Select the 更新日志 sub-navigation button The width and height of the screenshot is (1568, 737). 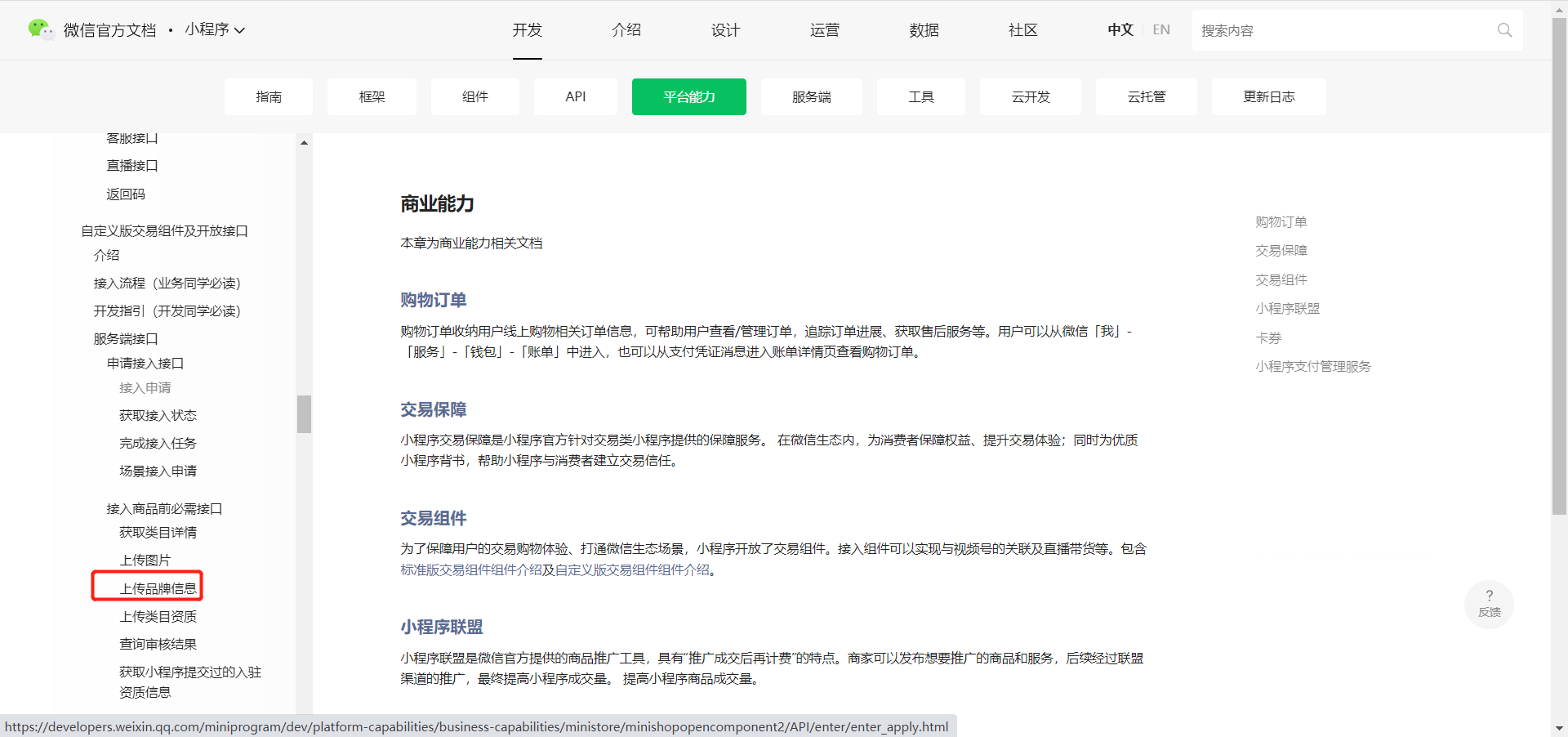pos(1269,96)
